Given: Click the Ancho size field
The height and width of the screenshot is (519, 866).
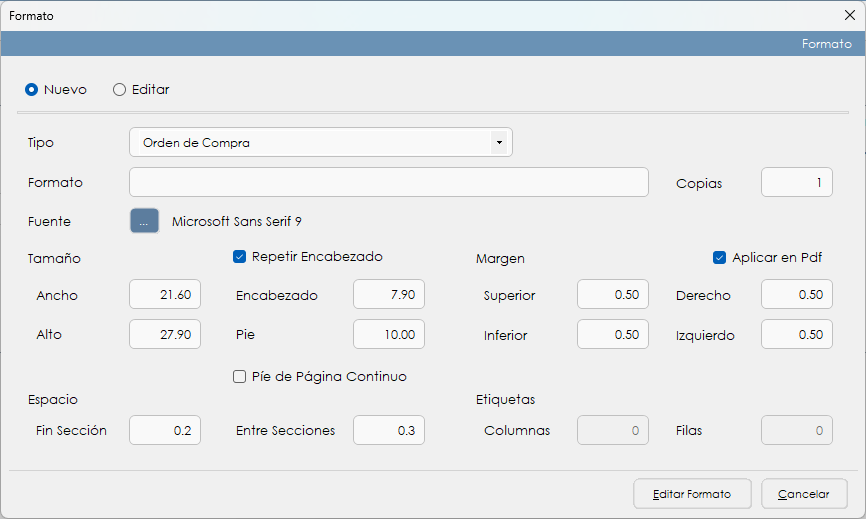Looking at the screenshot, I should tap(165, 295).
